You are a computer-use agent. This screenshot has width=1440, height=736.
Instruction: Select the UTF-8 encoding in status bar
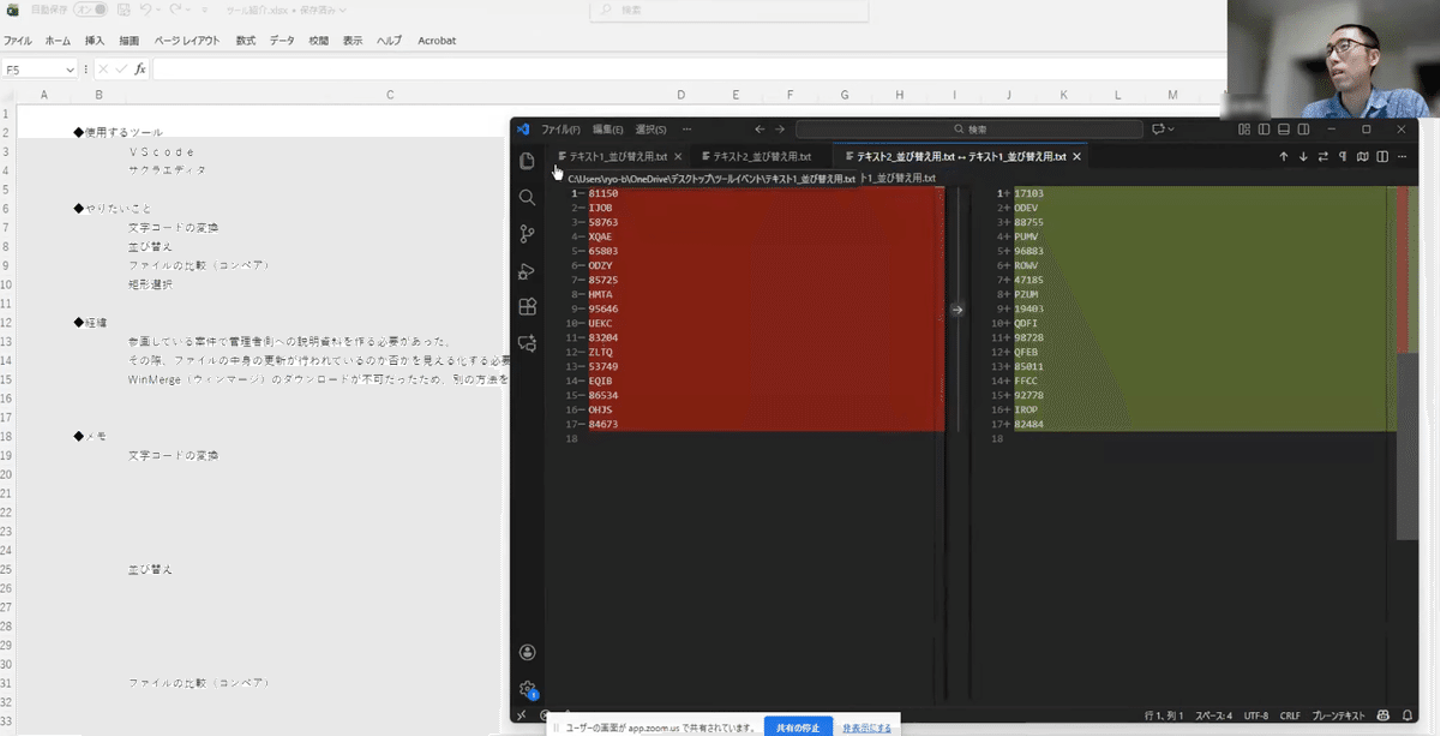pos(1256,716)
